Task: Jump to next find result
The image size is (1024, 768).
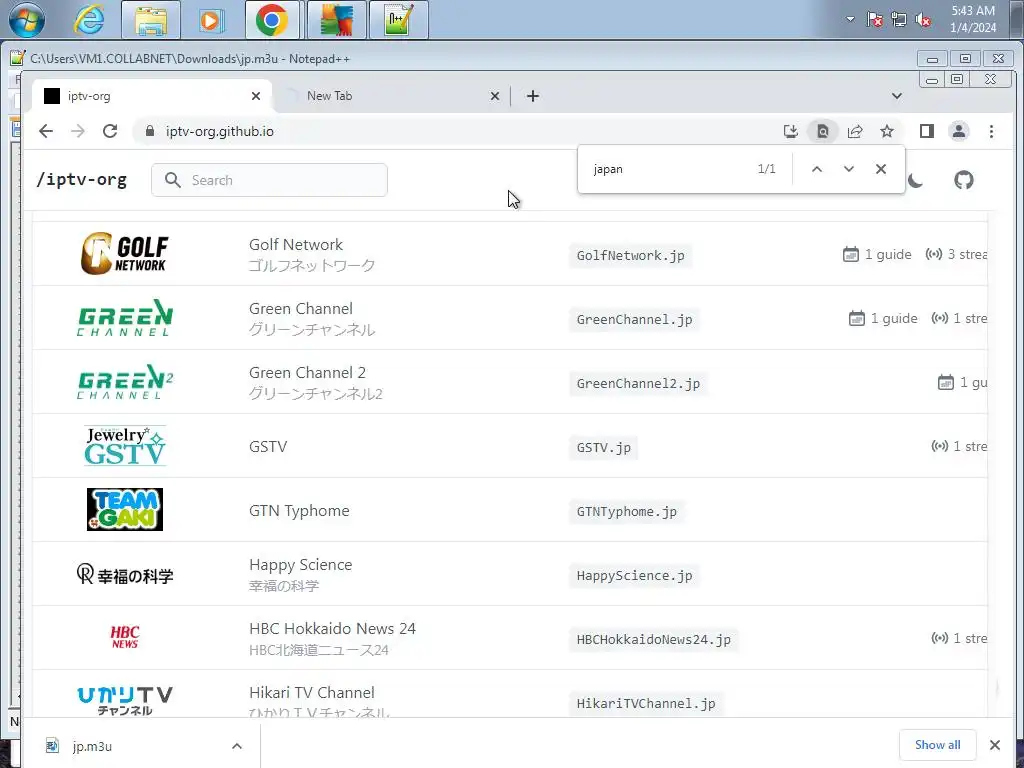Action: click(x=849, y=169)
